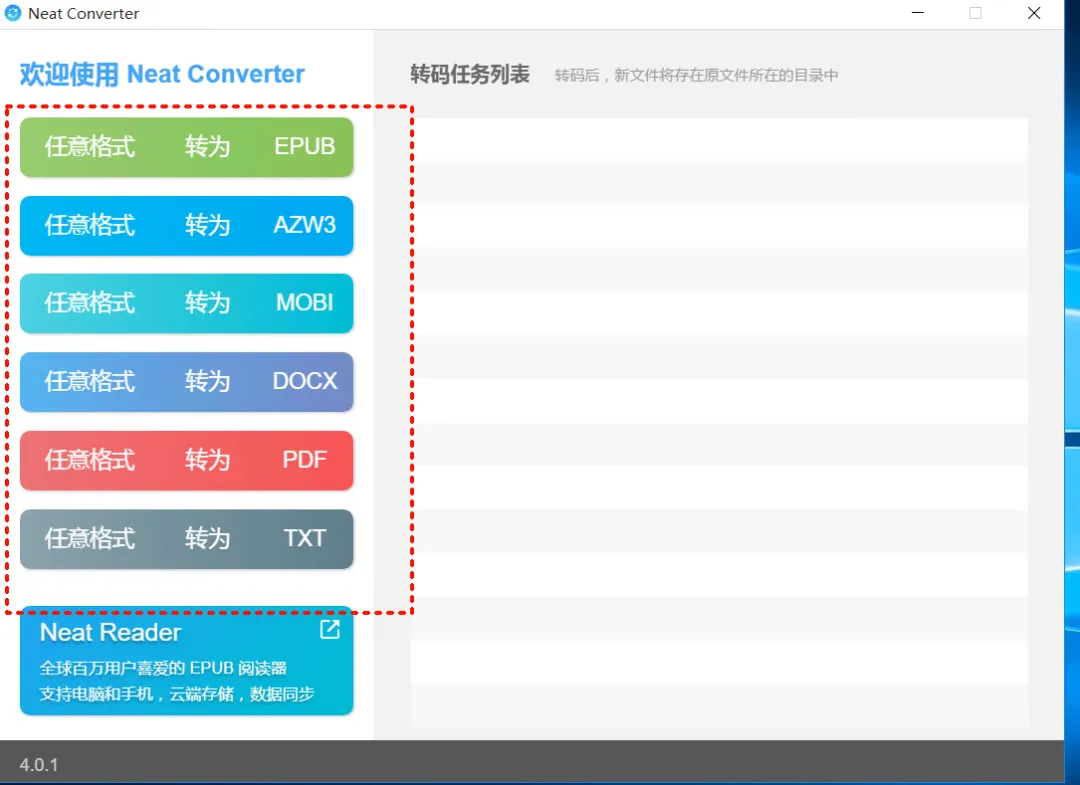Viewport: 1080px width, 785px height.
Task: Start a conversion to DOCX
Action: [x=187, y=381]
